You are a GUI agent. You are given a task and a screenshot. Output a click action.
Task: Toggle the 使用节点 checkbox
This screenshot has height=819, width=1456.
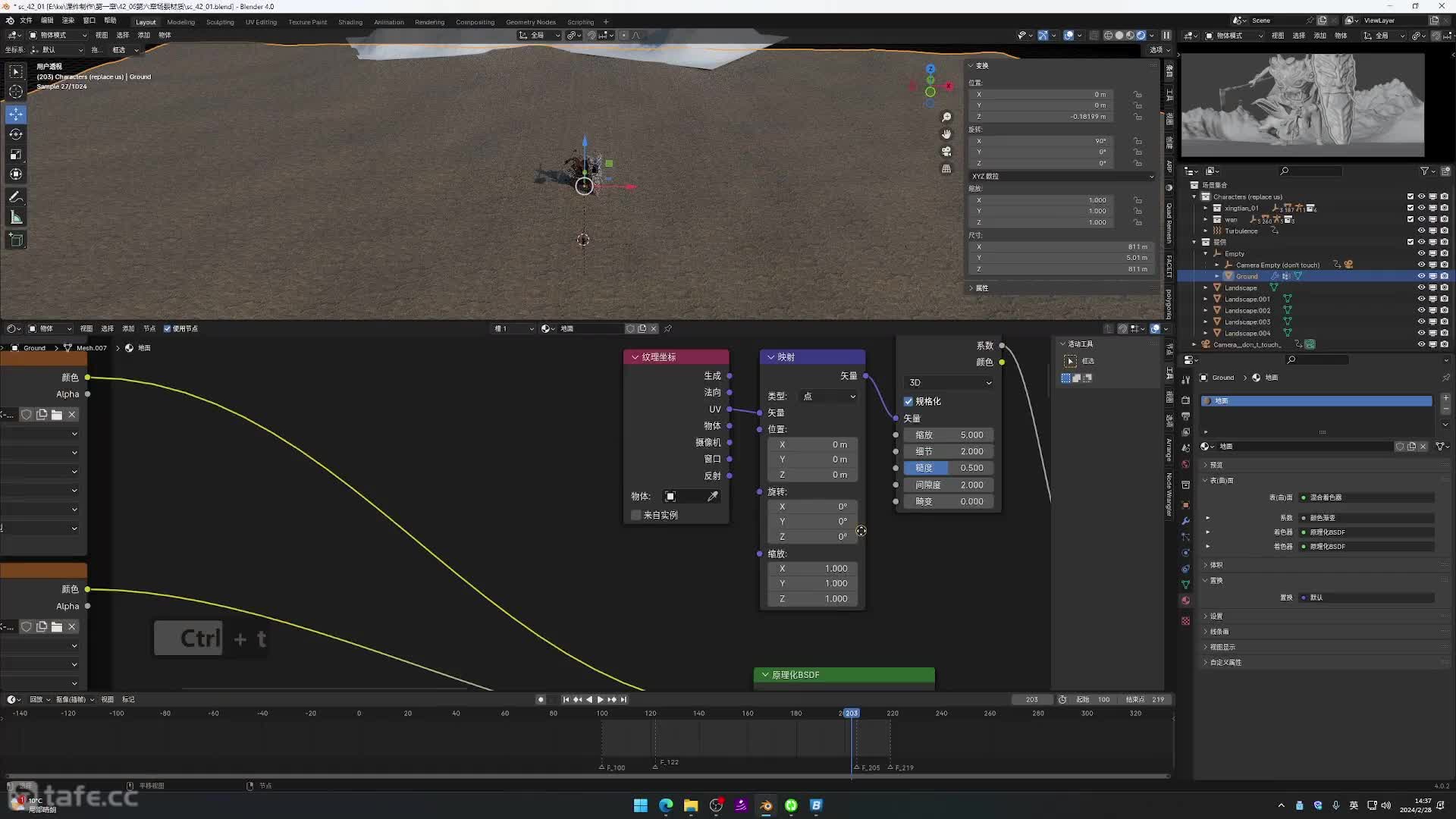[168, 329]
